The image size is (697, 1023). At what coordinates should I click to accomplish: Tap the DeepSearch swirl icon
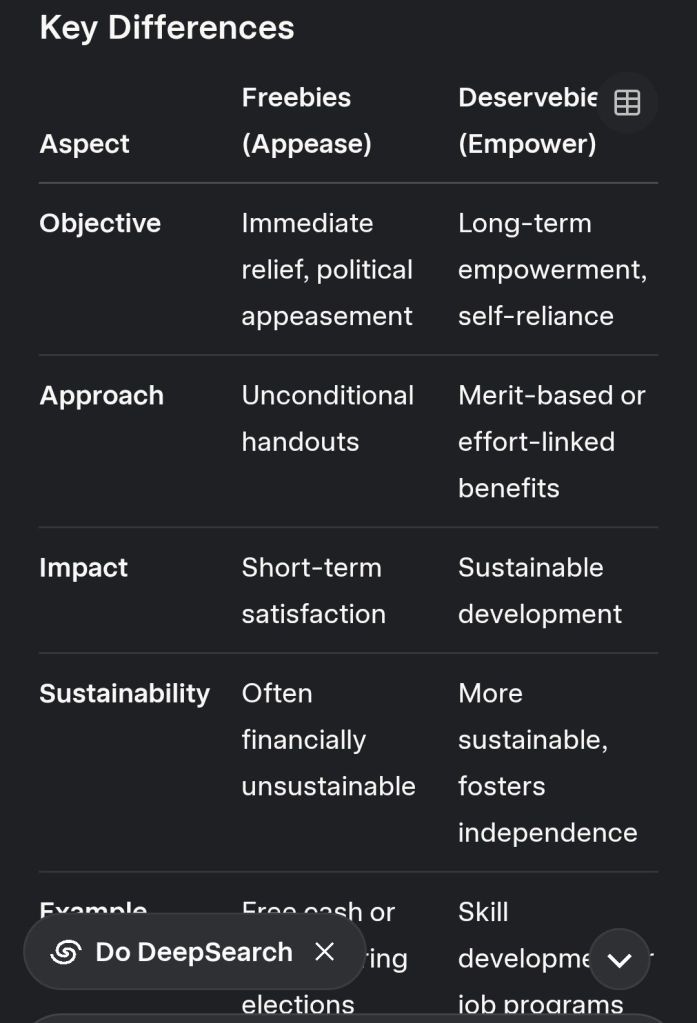[x=66, y=952]
